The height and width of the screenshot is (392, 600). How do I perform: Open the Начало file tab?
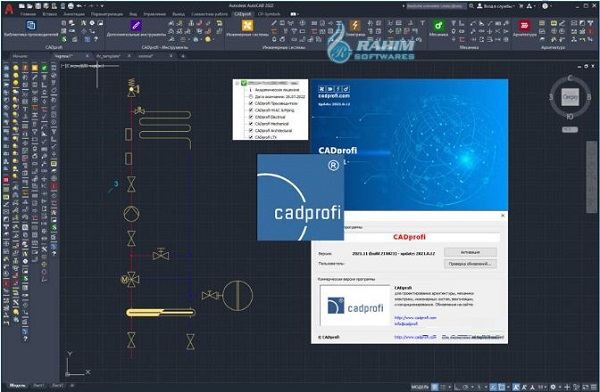20,56
